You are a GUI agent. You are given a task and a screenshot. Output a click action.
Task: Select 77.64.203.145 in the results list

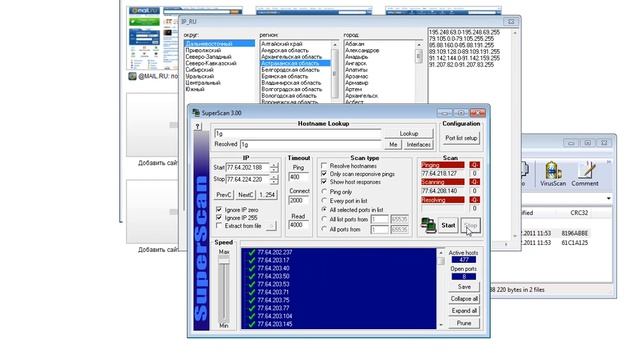point(275,324)
